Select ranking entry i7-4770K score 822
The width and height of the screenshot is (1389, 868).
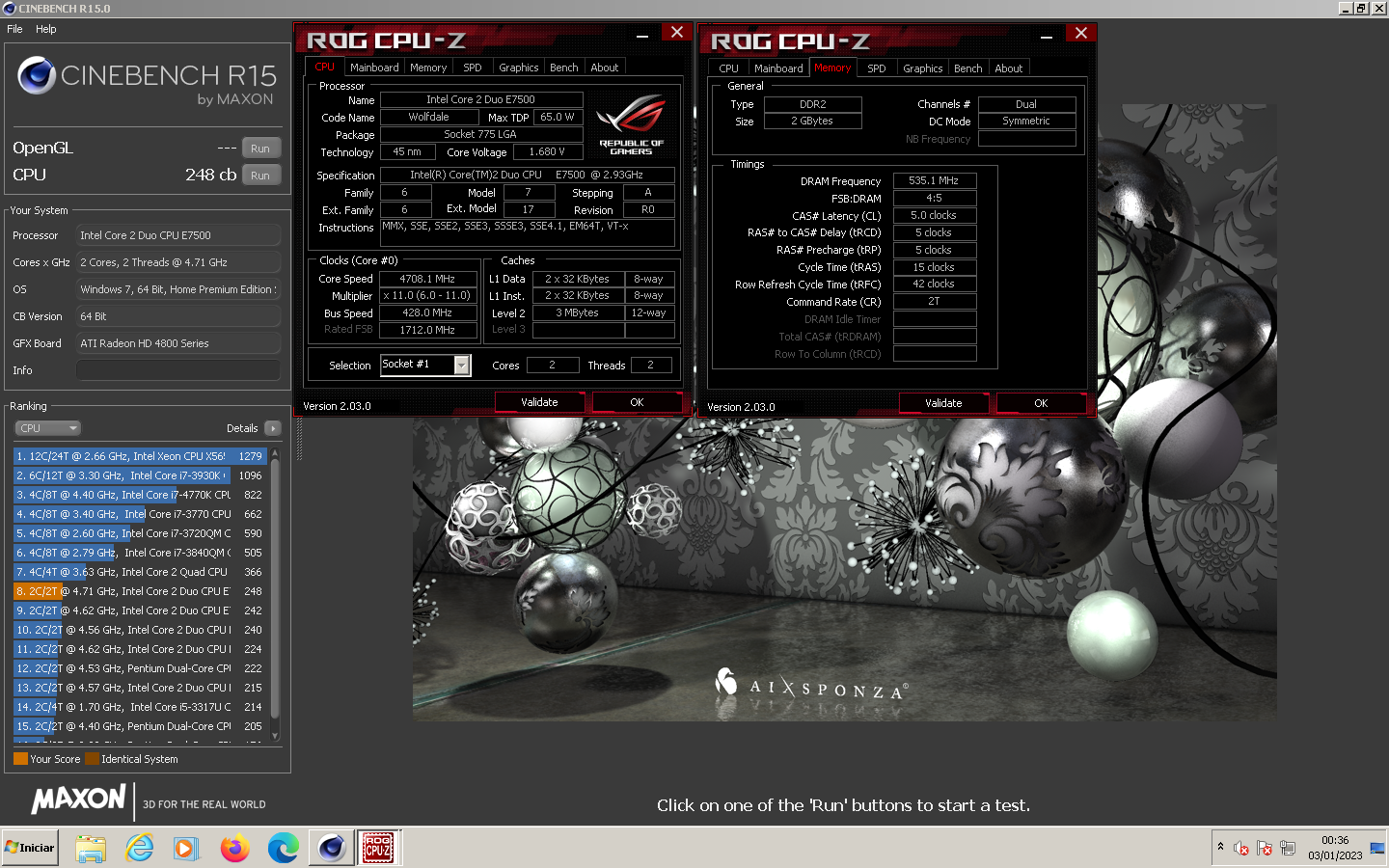point(140,495)
